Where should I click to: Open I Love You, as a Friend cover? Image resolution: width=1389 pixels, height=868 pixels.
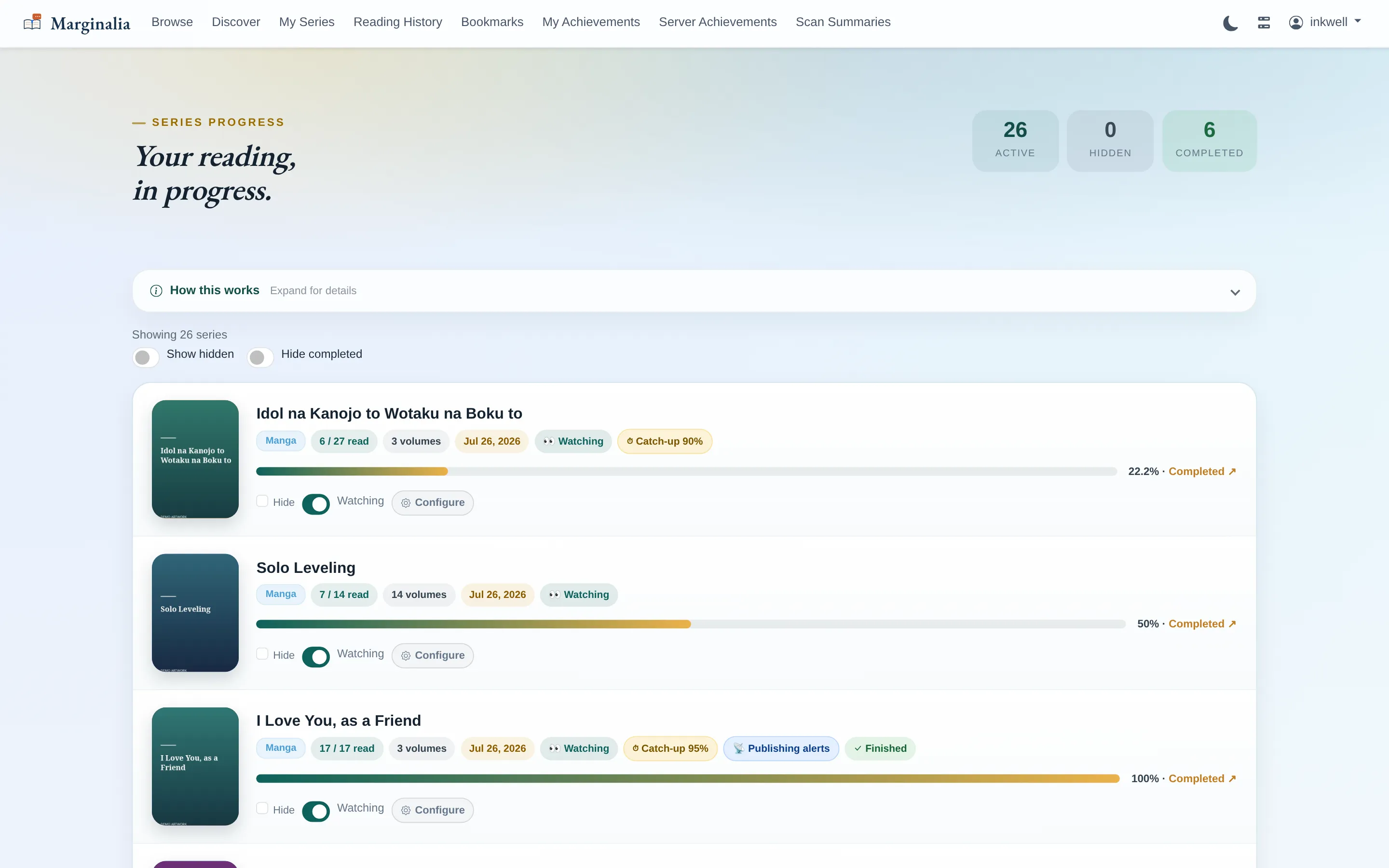pyautogui.click(x=195, y=766)
